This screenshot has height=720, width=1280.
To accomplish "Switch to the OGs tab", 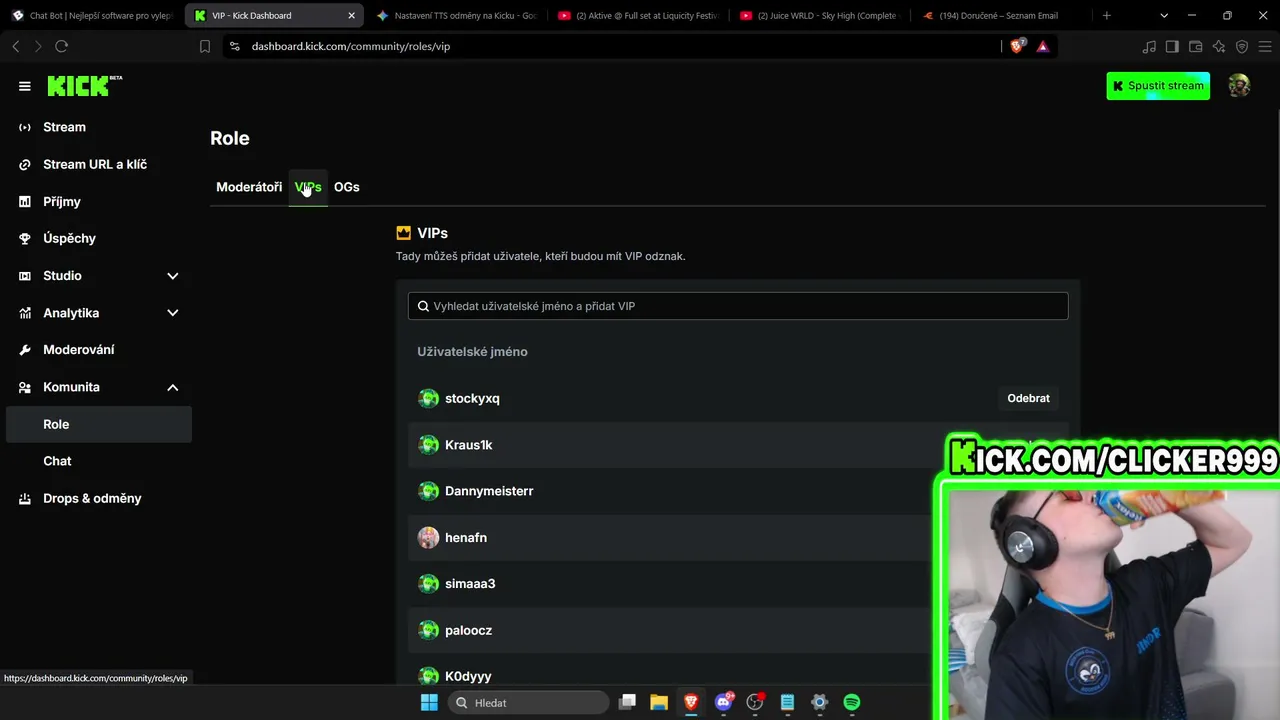I will (347, 187).
